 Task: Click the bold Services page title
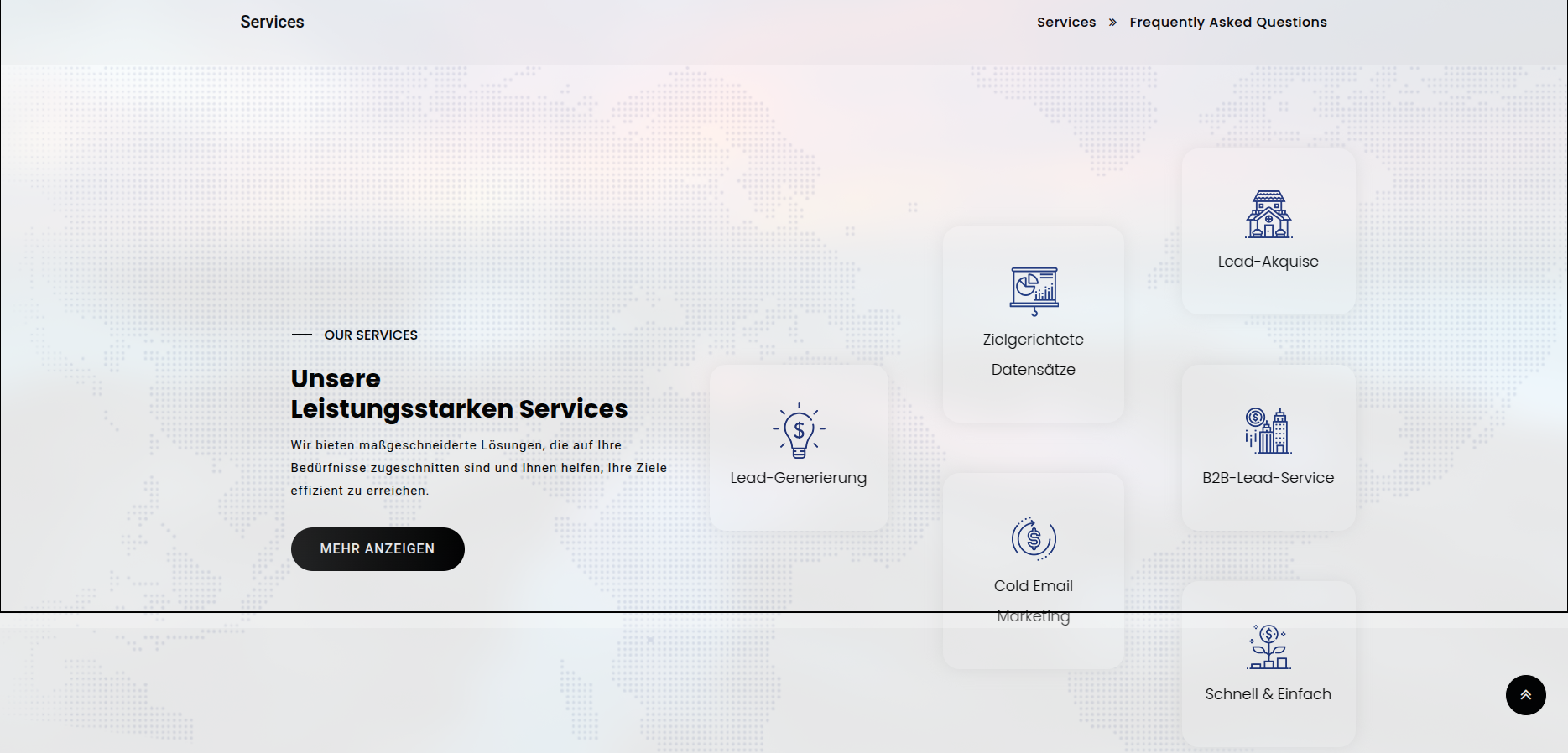coord(272,23)
